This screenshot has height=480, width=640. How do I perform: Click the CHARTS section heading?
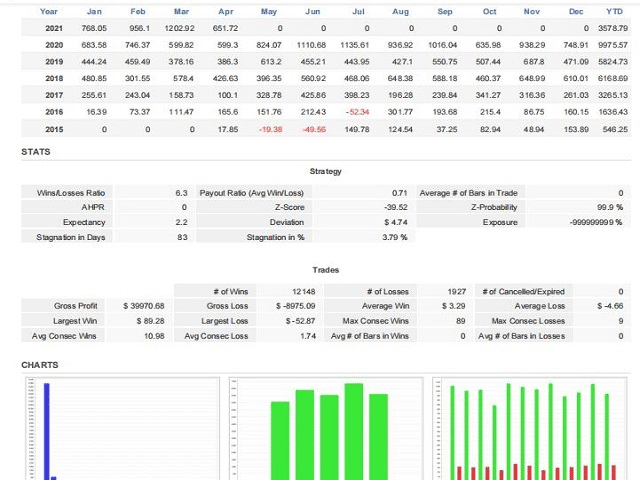click(x=40, y=365)
